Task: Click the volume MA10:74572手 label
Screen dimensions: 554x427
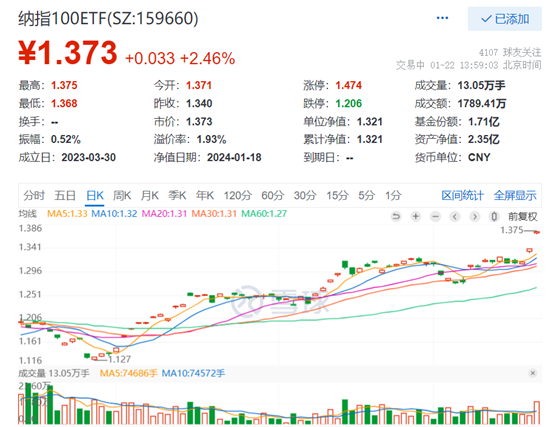Action: [193, 373]
